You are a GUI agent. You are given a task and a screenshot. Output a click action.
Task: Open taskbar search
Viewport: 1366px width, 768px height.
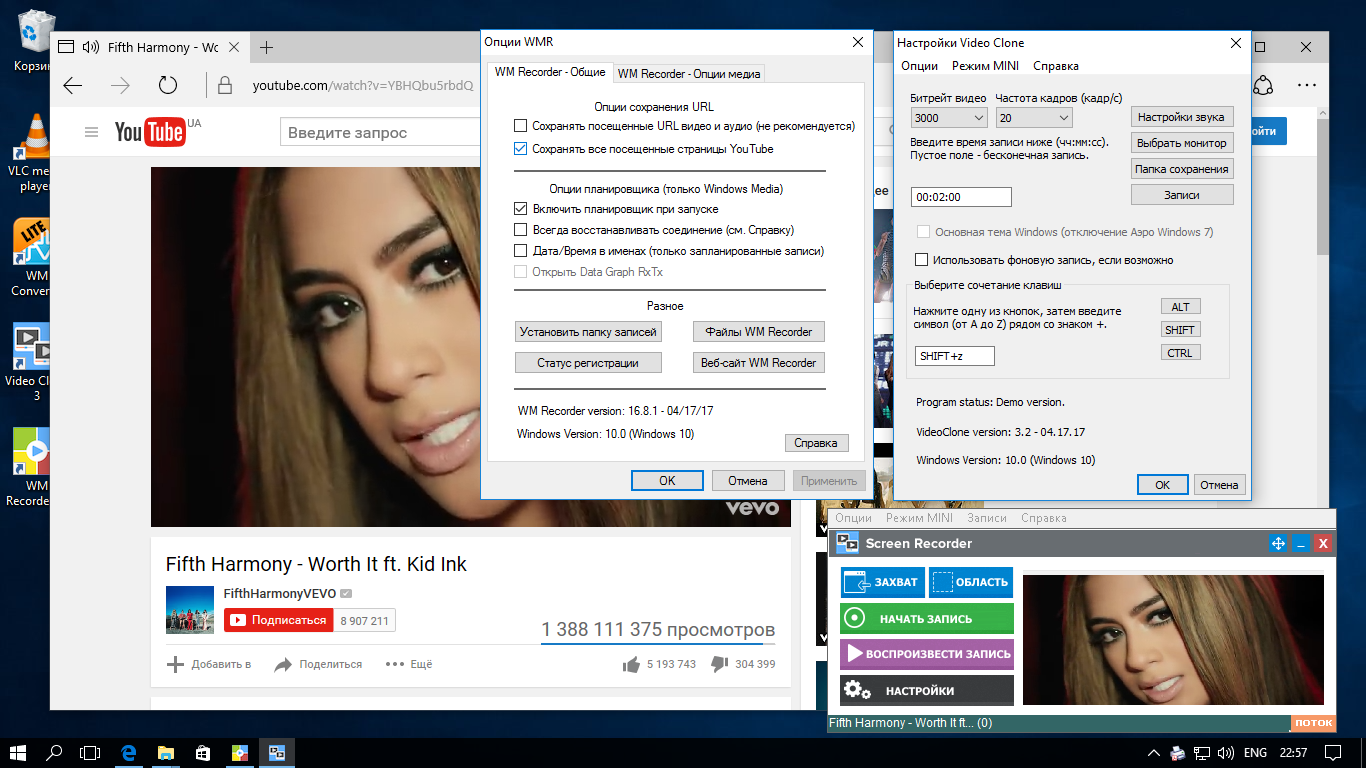coord(54,752)
